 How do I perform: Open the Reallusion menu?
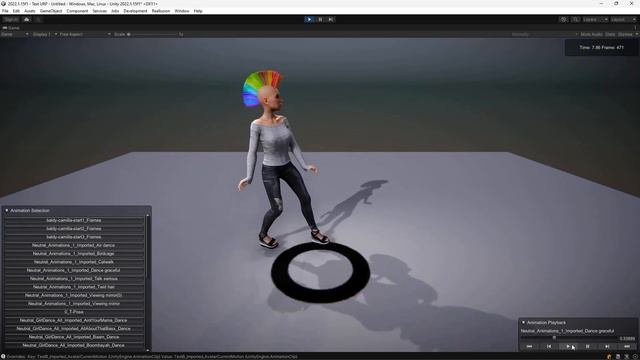click(x=161, y=11)
